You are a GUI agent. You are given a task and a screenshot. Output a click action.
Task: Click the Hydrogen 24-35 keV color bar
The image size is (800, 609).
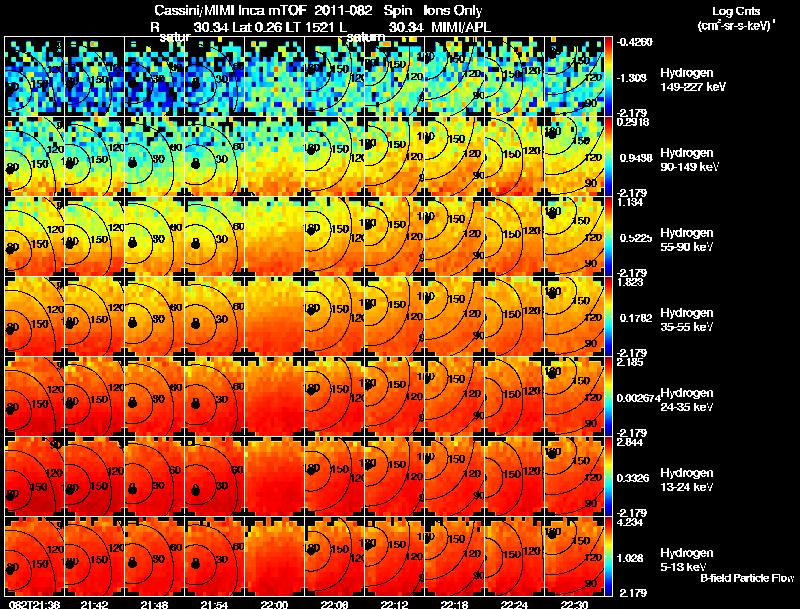coord(608,397)
